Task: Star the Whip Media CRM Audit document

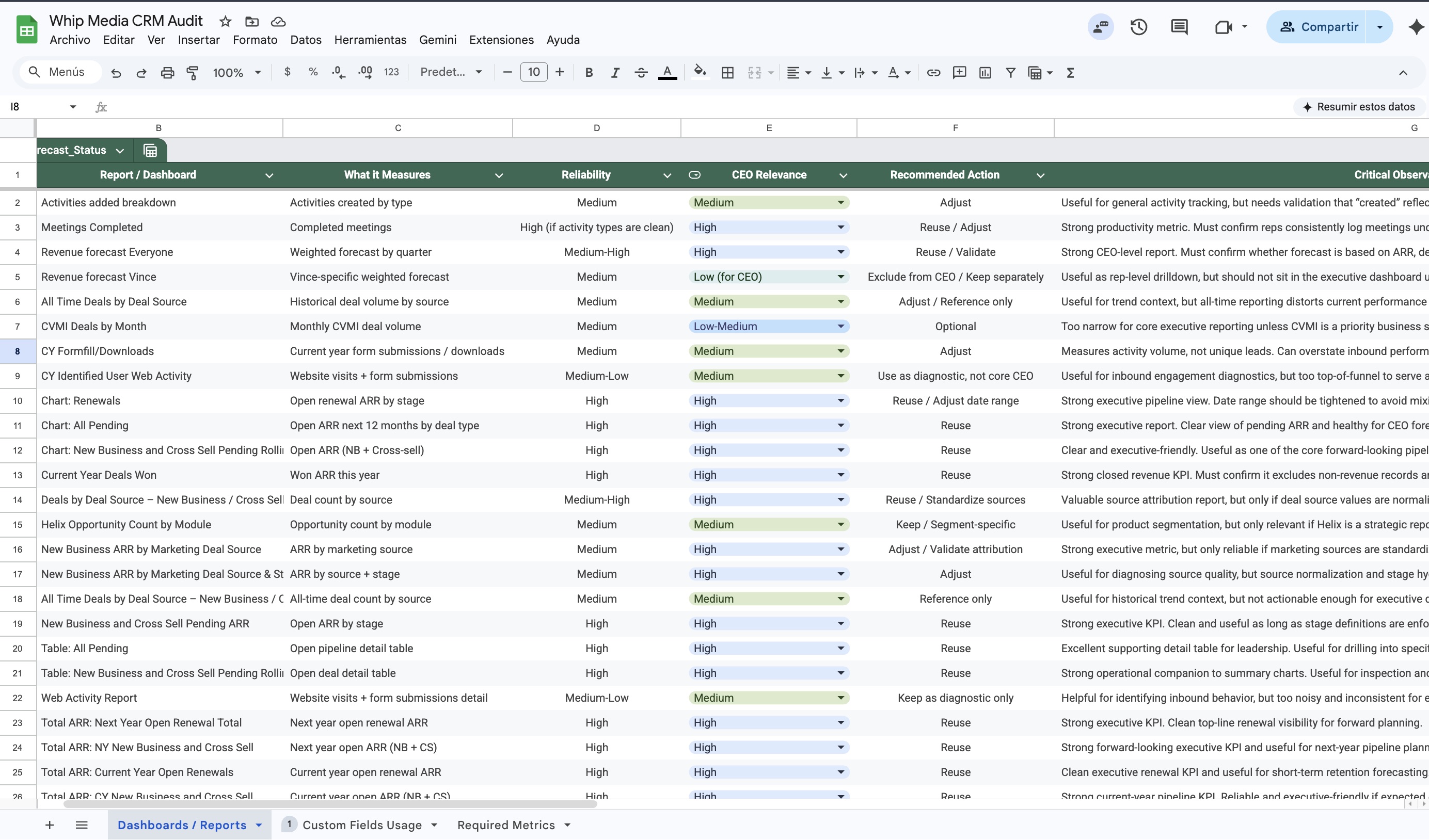Action: 226,22
